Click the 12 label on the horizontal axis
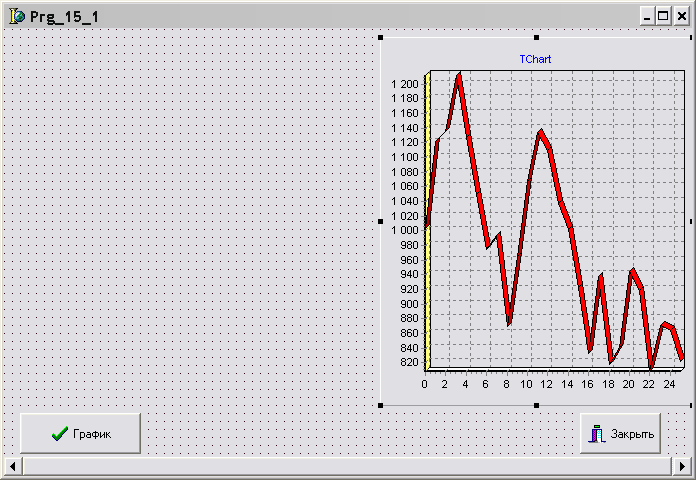696x480 pixels. (546, 384)
